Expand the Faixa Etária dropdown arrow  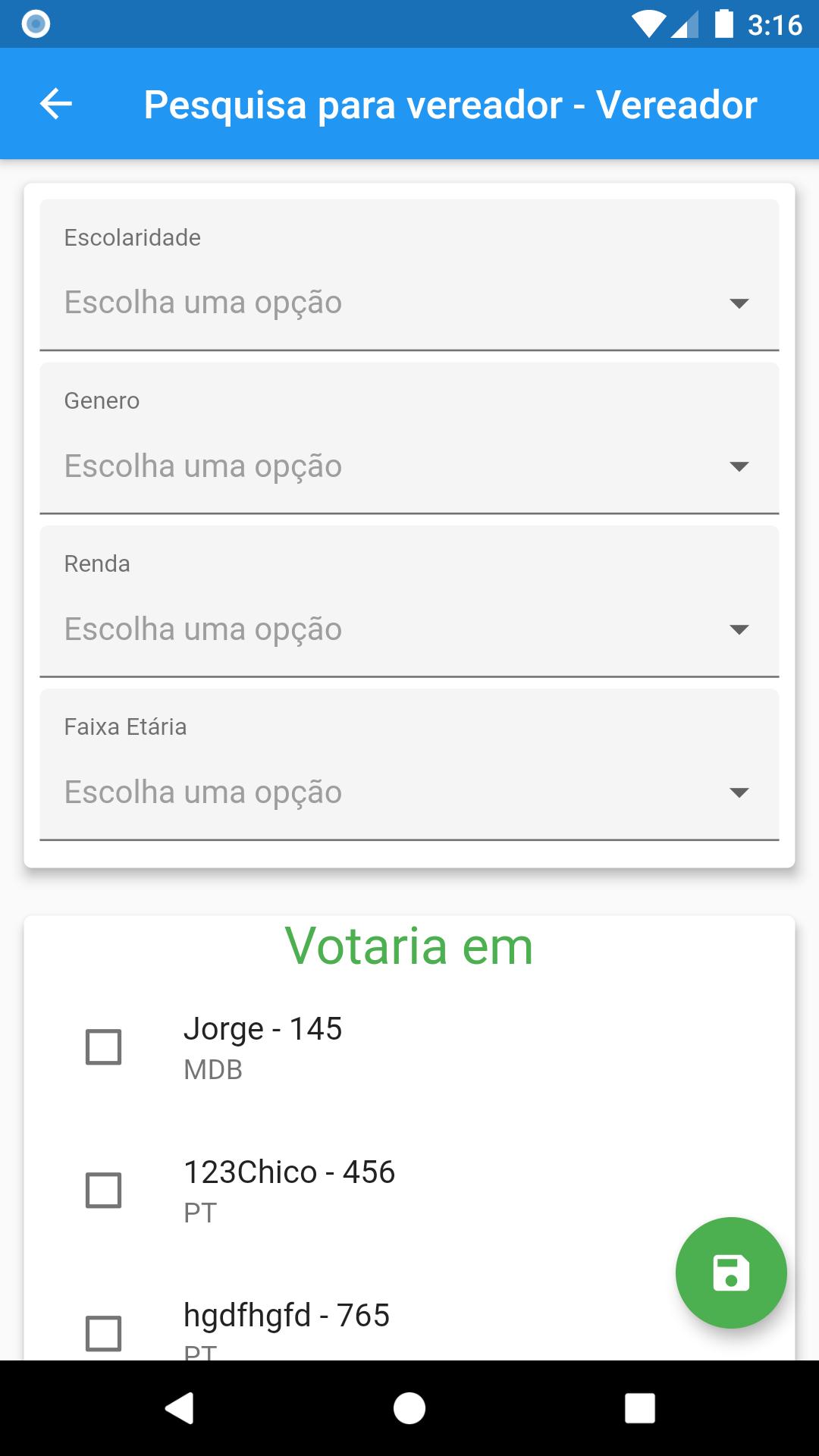[739, 792]
